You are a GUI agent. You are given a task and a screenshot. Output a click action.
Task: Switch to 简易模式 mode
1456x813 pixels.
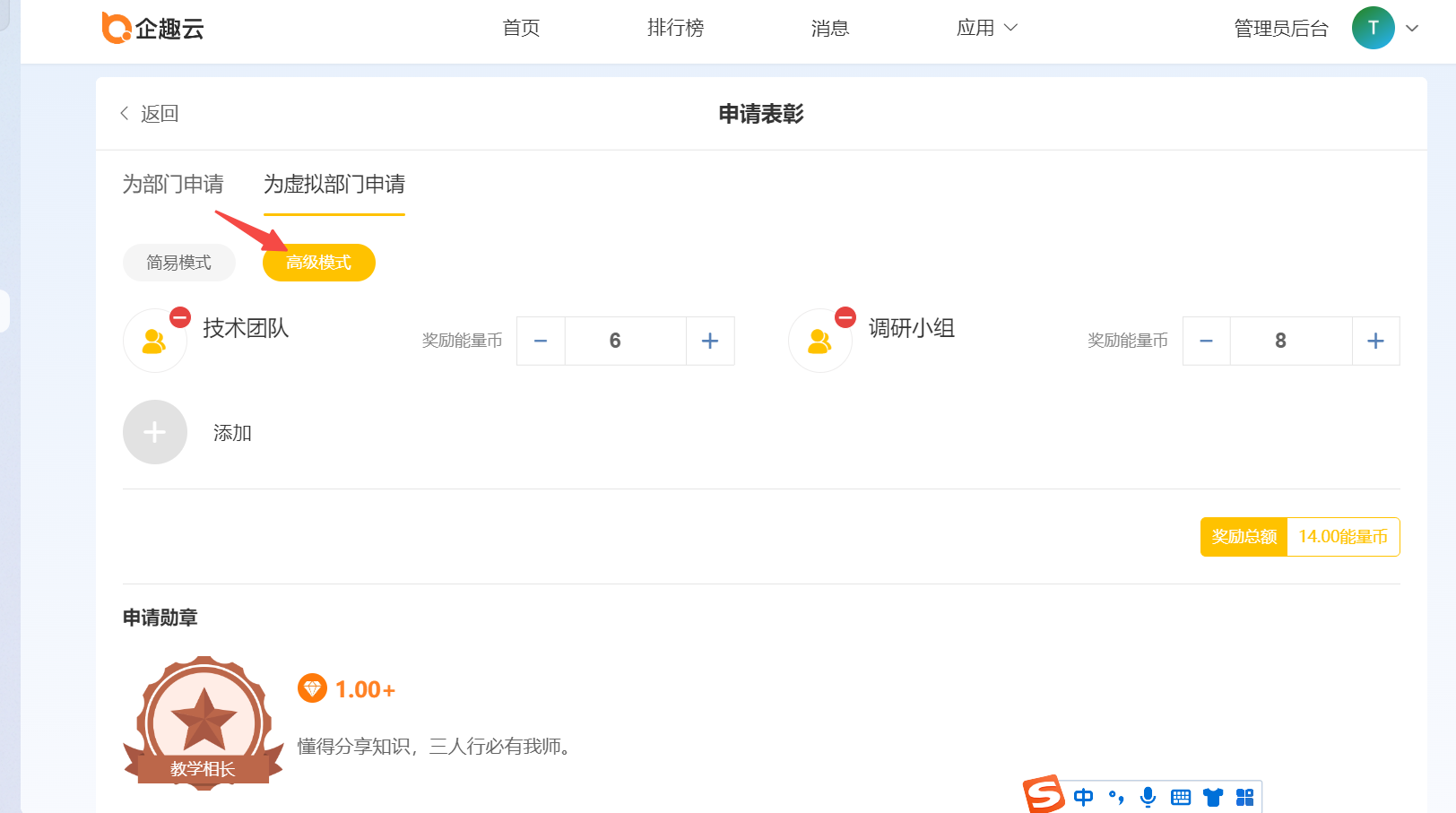coord(179,263)
